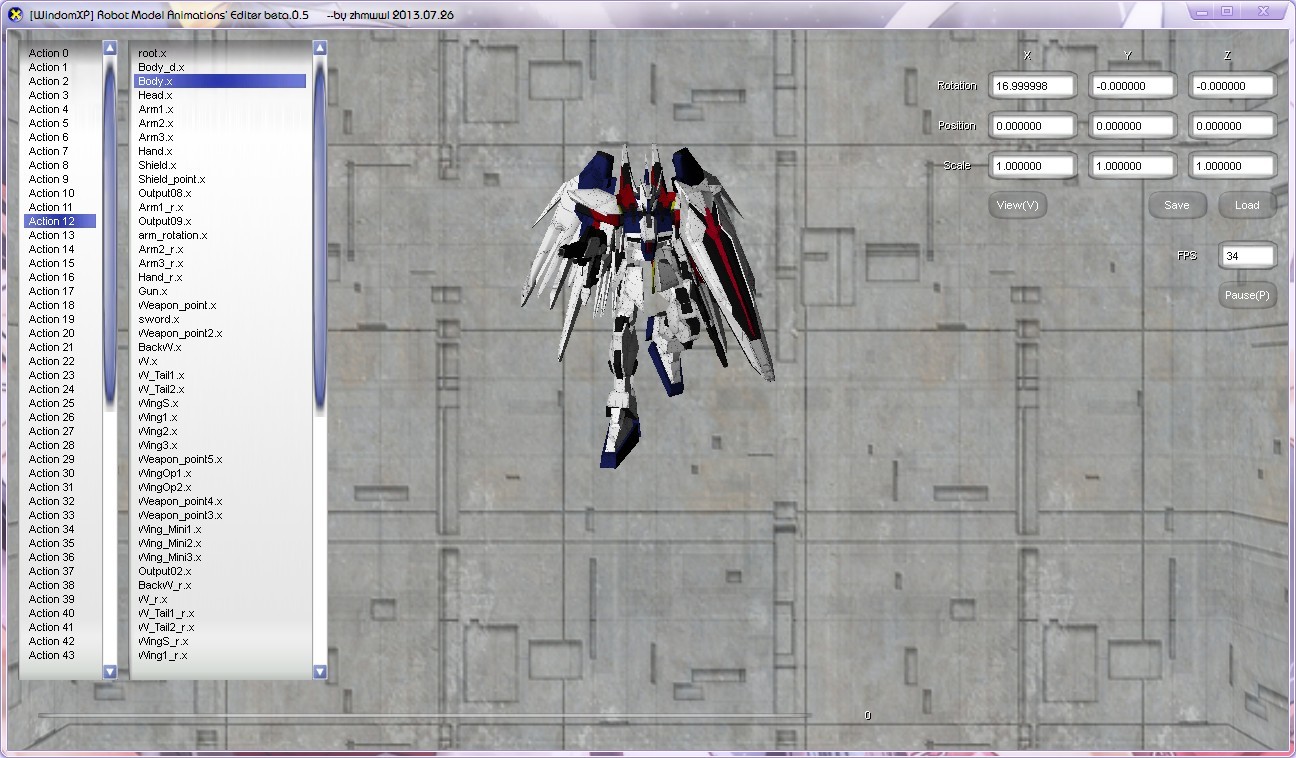
Task: Select Action 0 in the action list
Action: (60, 53)
